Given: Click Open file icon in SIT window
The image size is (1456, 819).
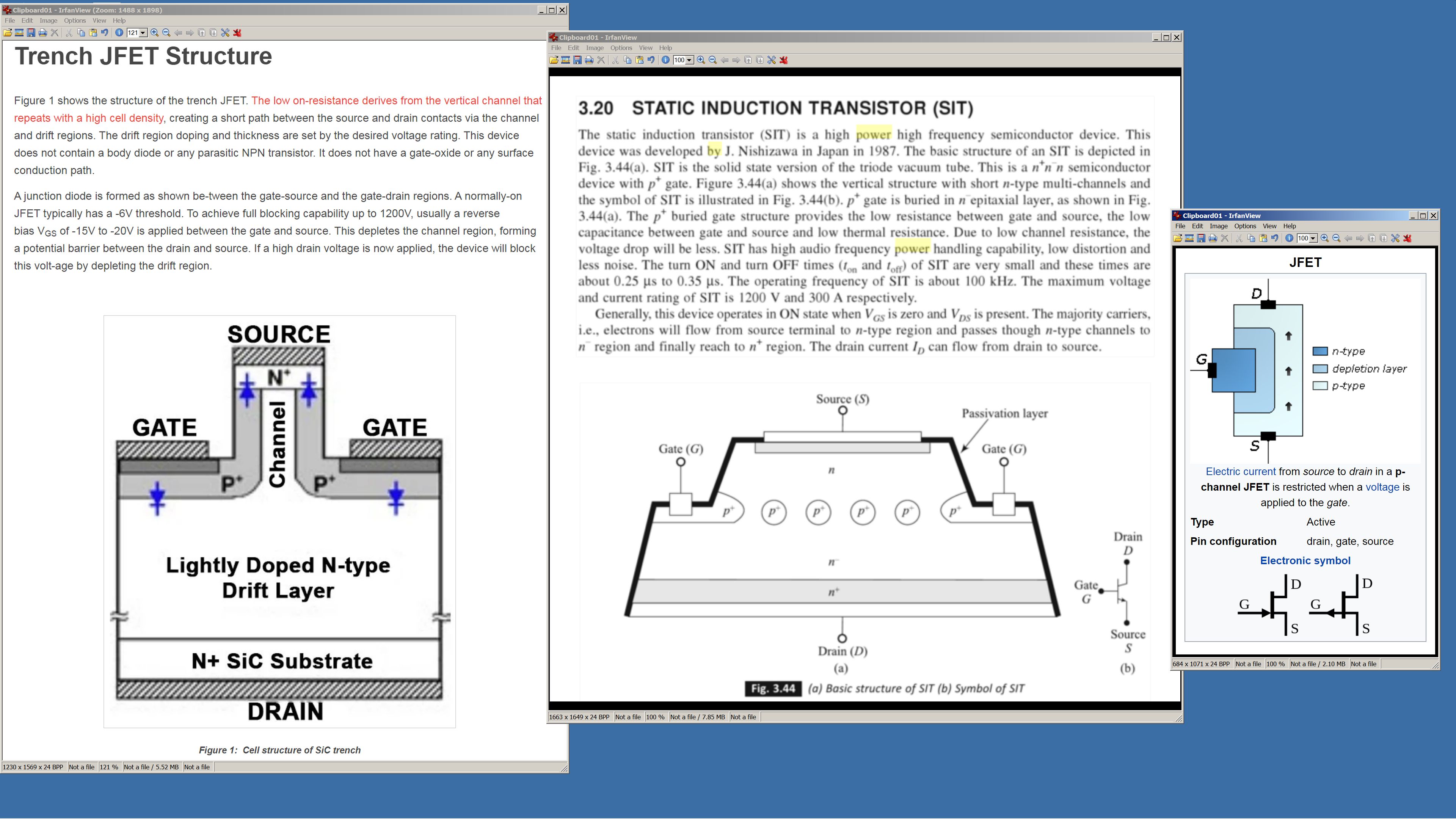Looking at the screenshot, I should click(554, 60).
